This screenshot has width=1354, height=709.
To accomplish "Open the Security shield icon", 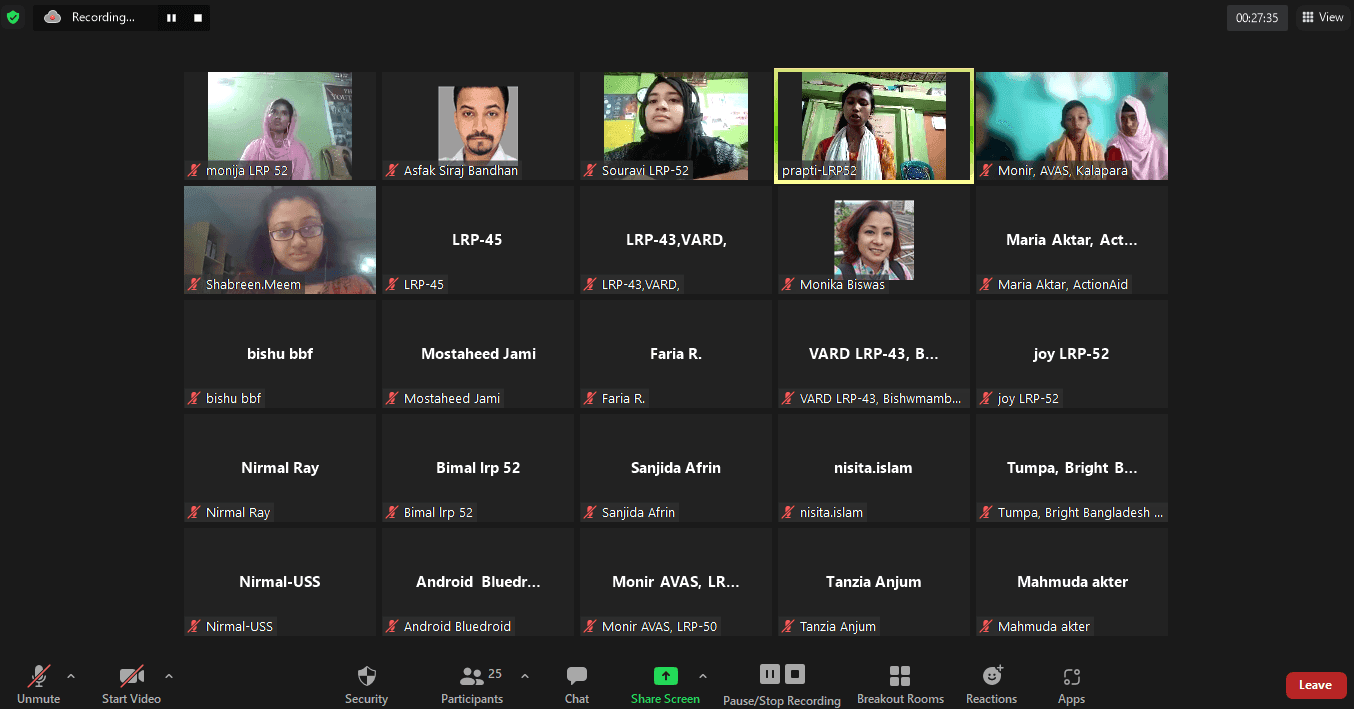I will [366, 676].
